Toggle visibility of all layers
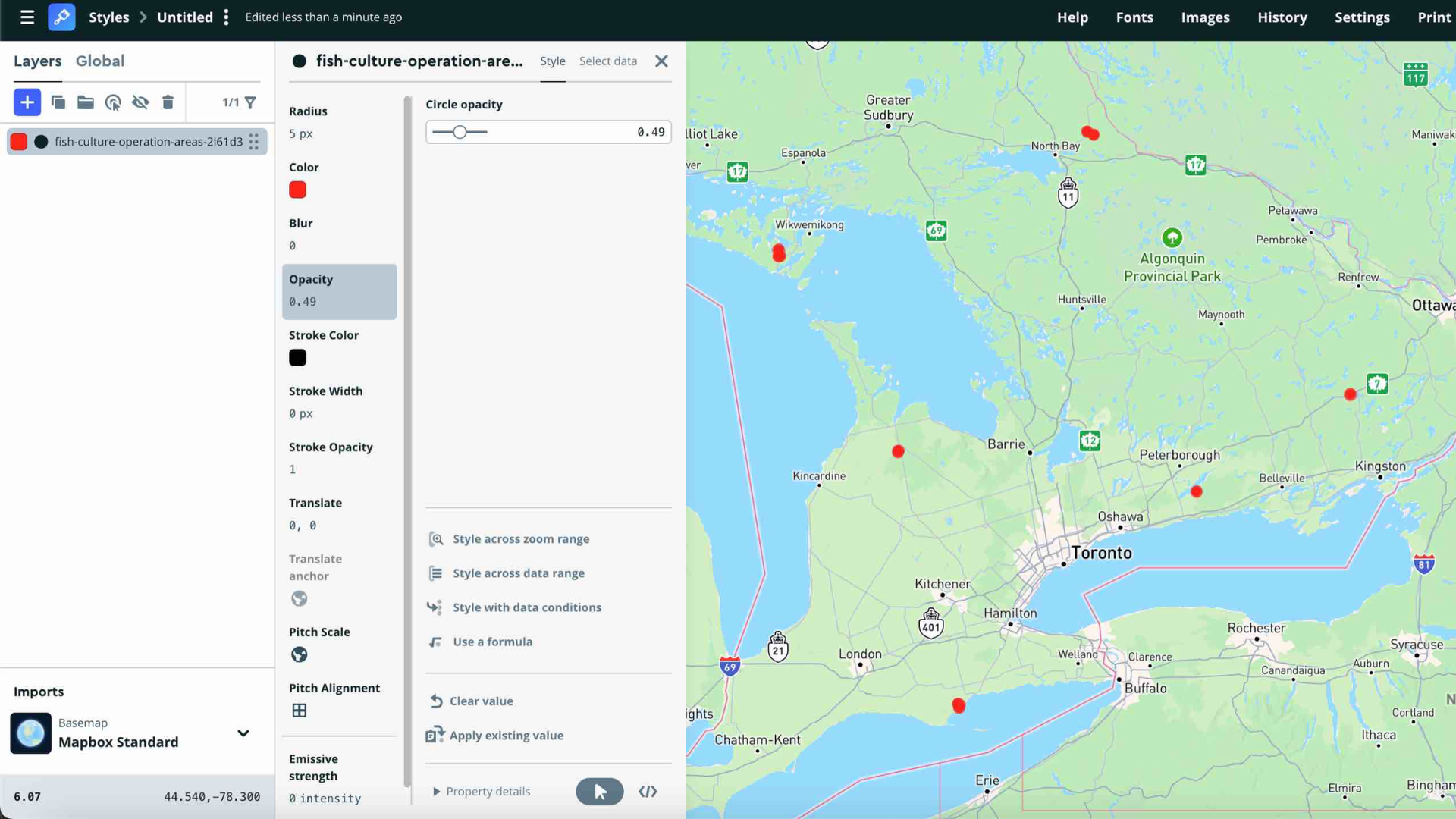The image size is (1456, 819). [141, 102]
